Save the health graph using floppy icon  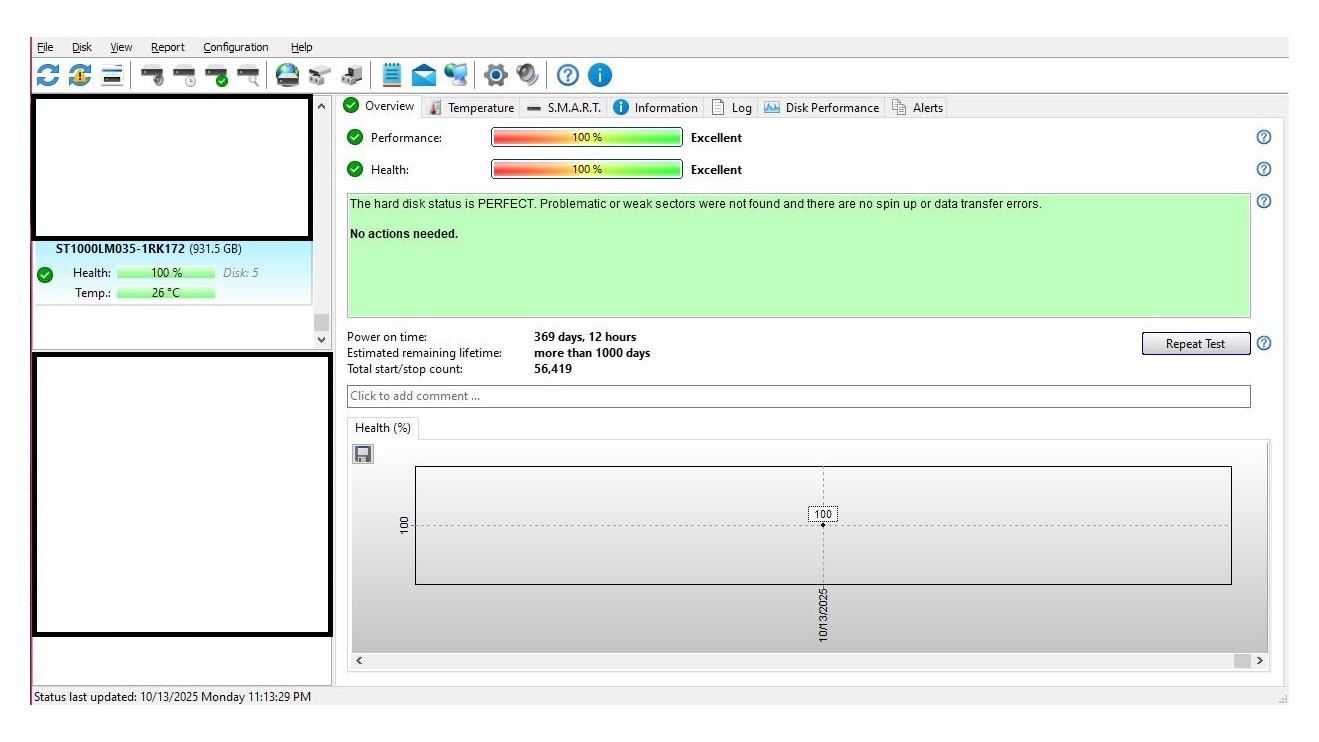[x=363, y=454]
